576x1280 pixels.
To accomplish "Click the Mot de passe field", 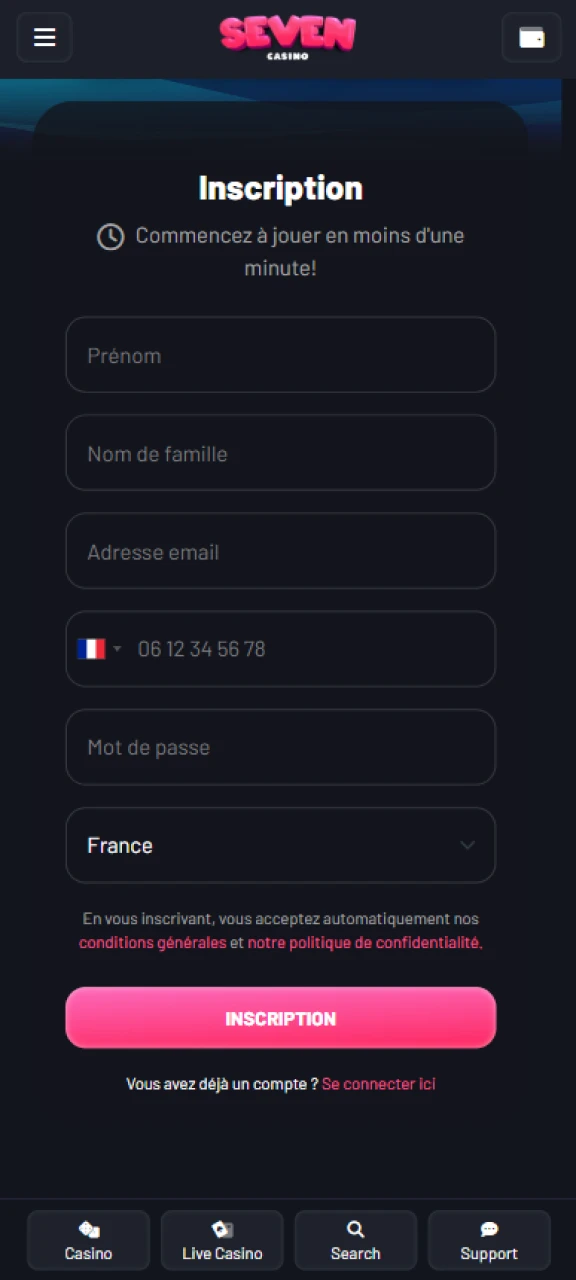I will point(280,747).
